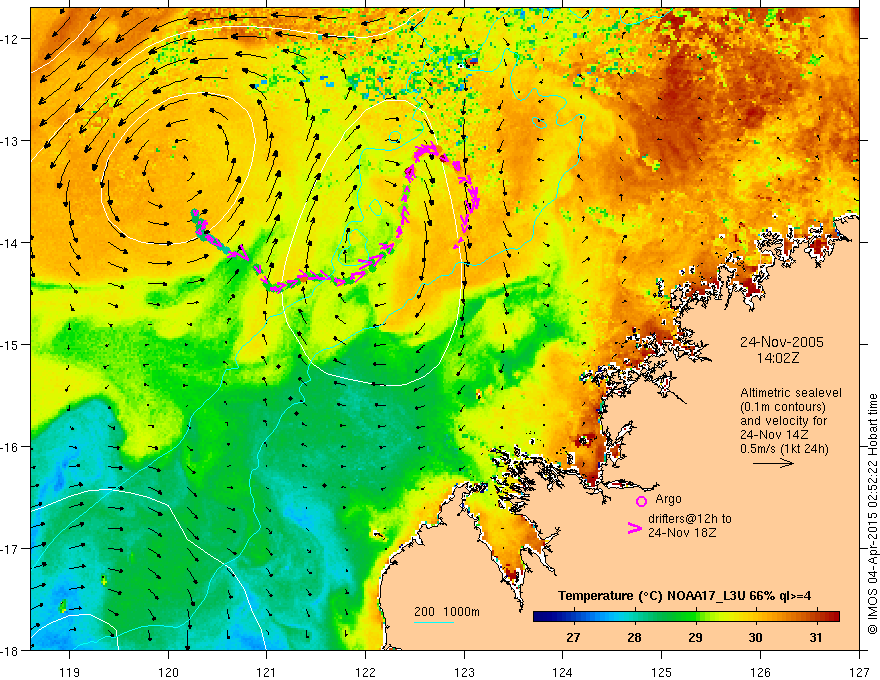Click the '0.5m/s (1kt 24h)' text
880x680 pixels.
(x=784, y=449)
